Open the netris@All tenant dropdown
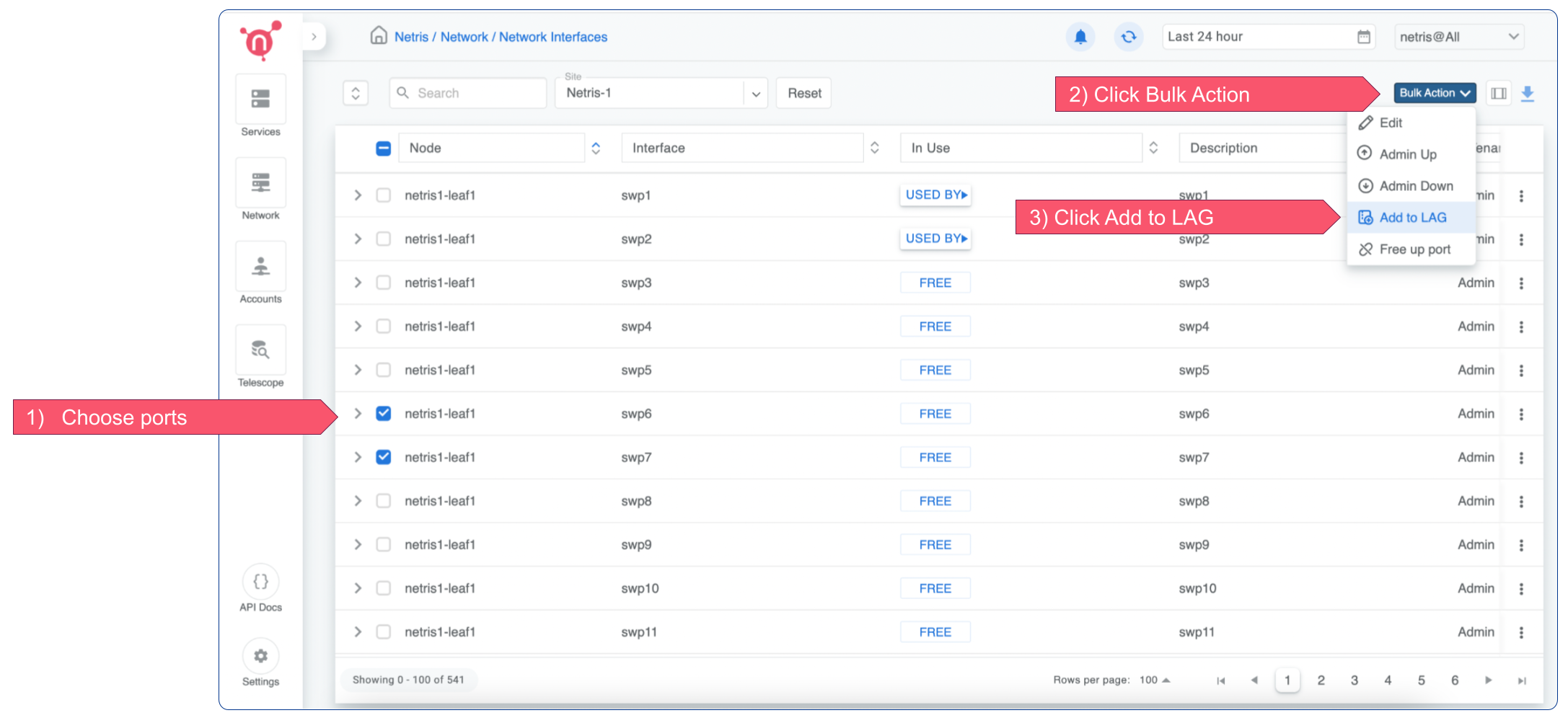Viewport: 1568px width, 718px height. (x=1458, y=37)
